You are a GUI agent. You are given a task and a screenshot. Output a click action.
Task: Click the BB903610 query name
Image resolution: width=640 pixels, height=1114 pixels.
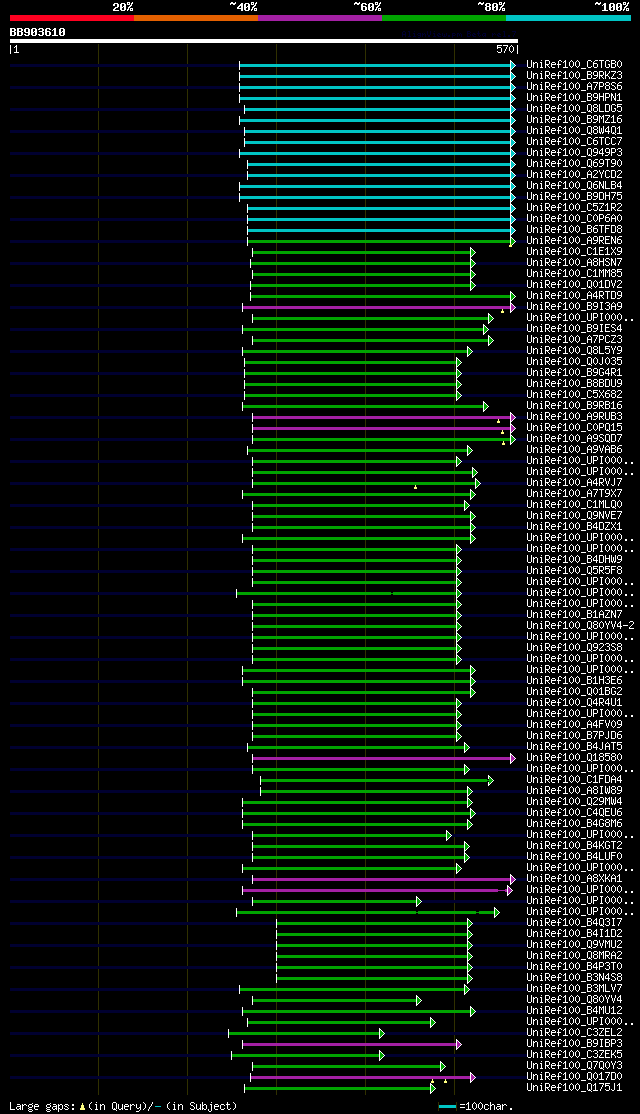click(38, 32)
